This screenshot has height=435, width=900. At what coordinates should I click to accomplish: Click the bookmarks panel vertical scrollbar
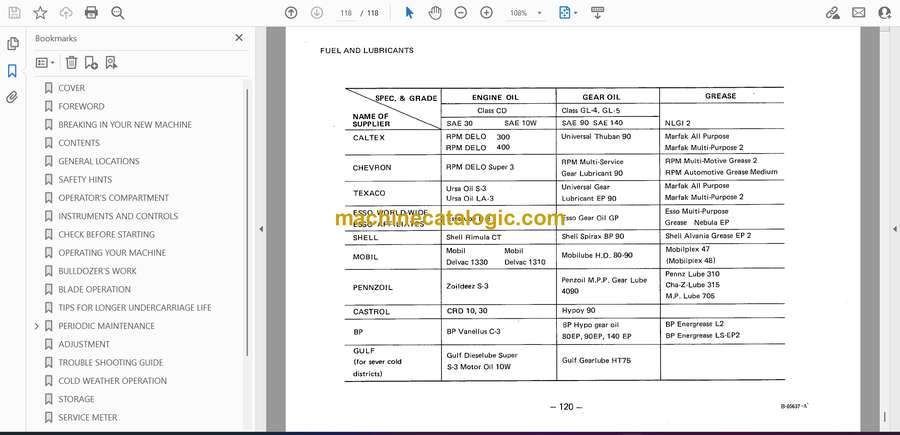247,221
